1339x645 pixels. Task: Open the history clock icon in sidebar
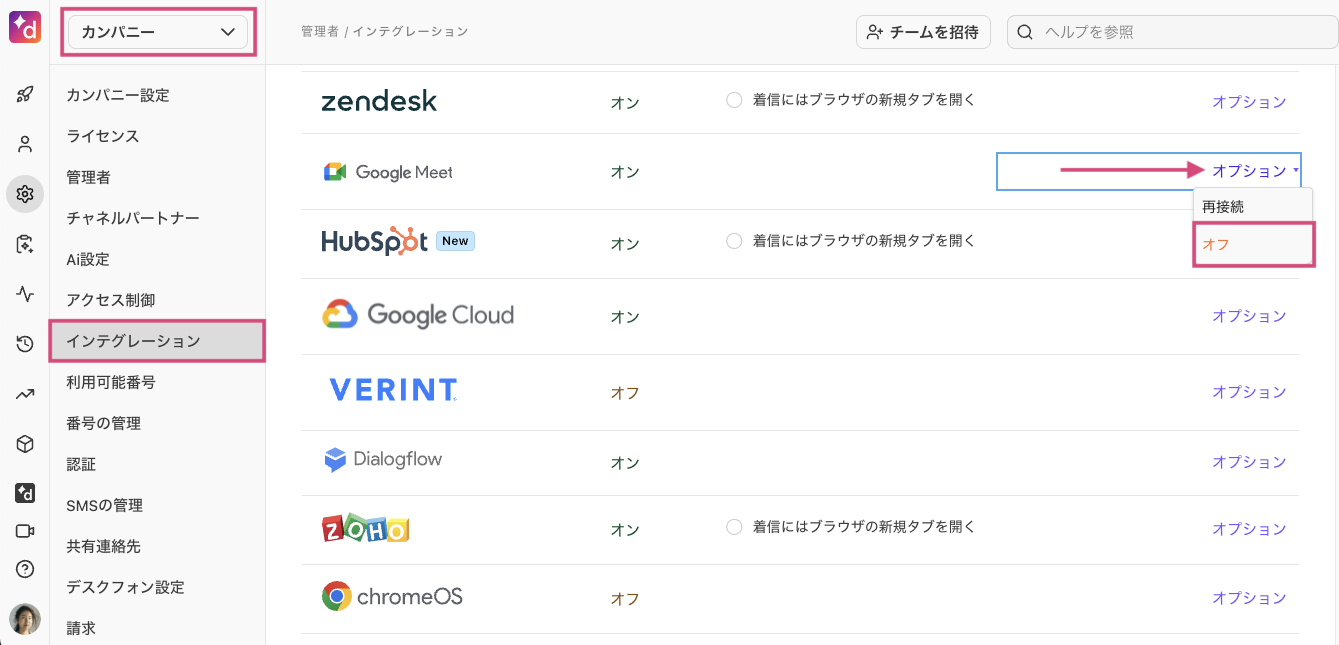pyautogui.click(x=25, y=344)
